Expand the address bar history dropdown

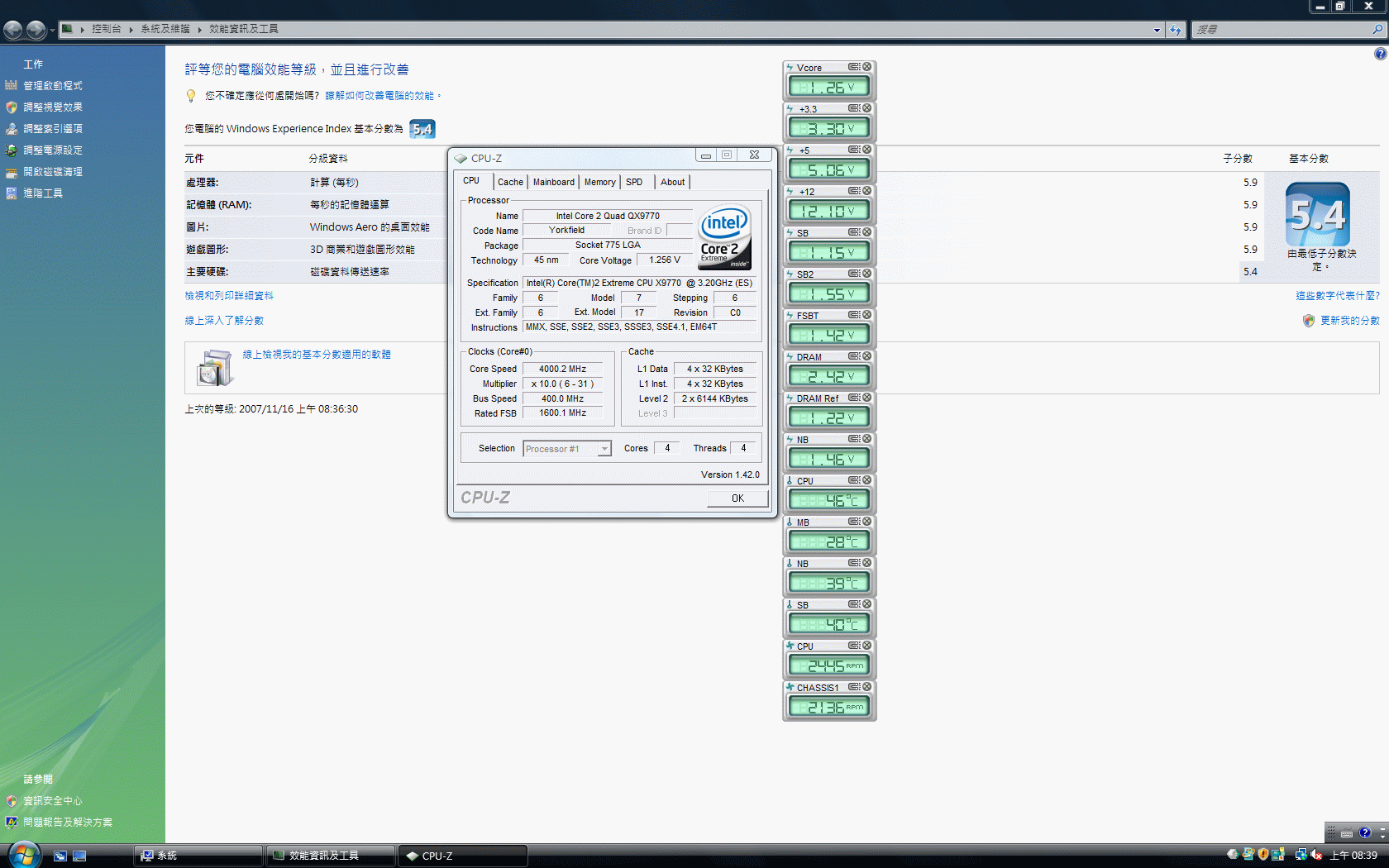(x=1157, y=30)
